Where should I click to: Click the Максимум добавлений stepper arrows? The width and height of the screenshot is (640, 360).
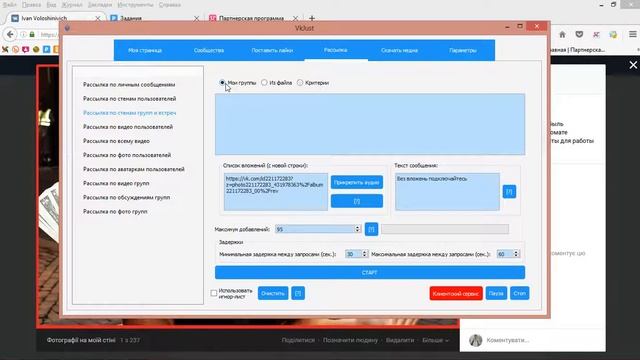tap(358, 229)
